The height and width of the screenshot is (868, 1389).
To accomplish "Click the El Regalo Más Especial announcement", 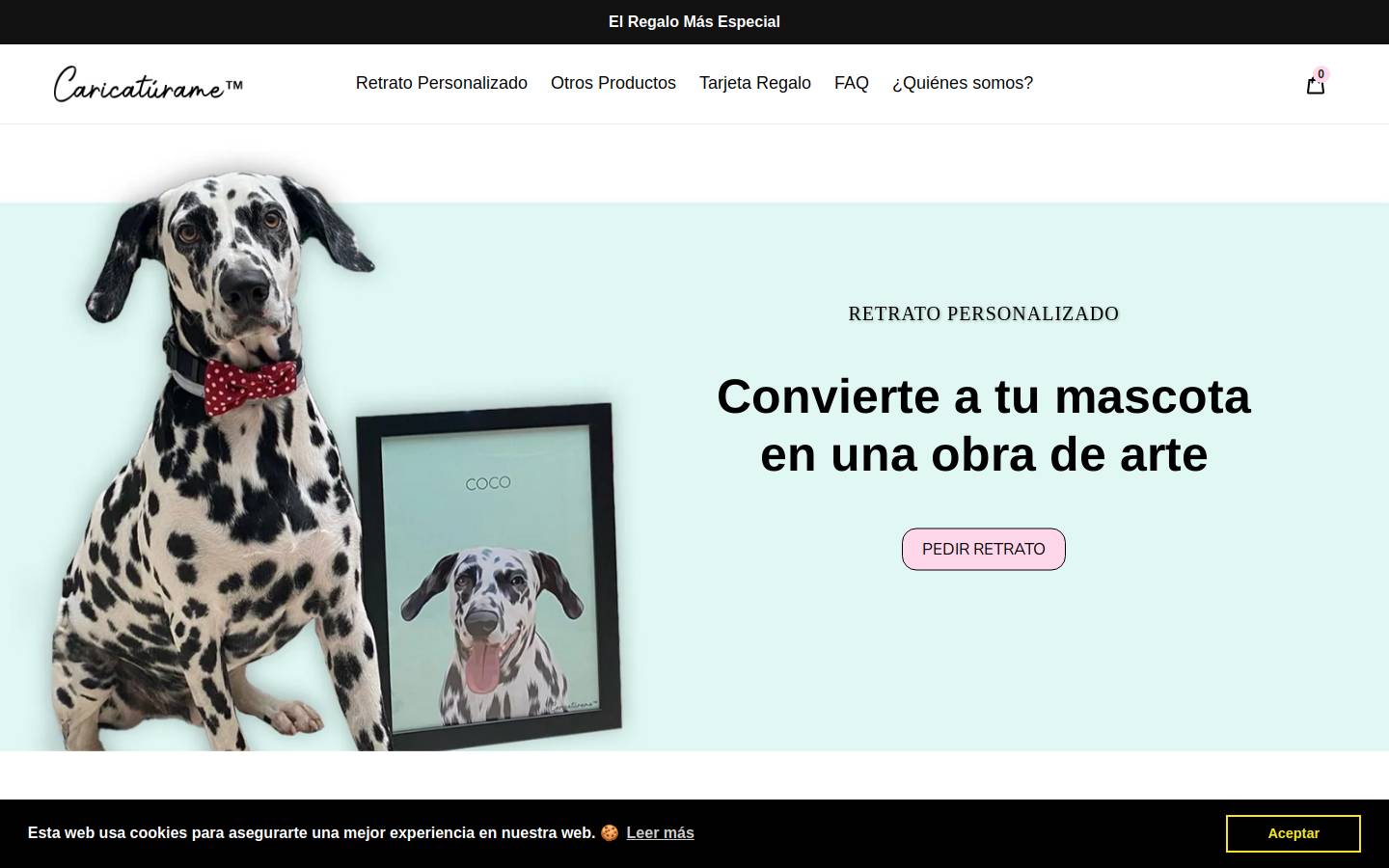I will [x=694, y=21].
